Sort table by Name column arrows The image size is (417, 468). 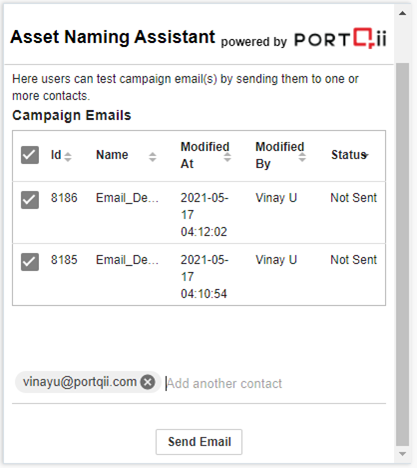(152, 157)
